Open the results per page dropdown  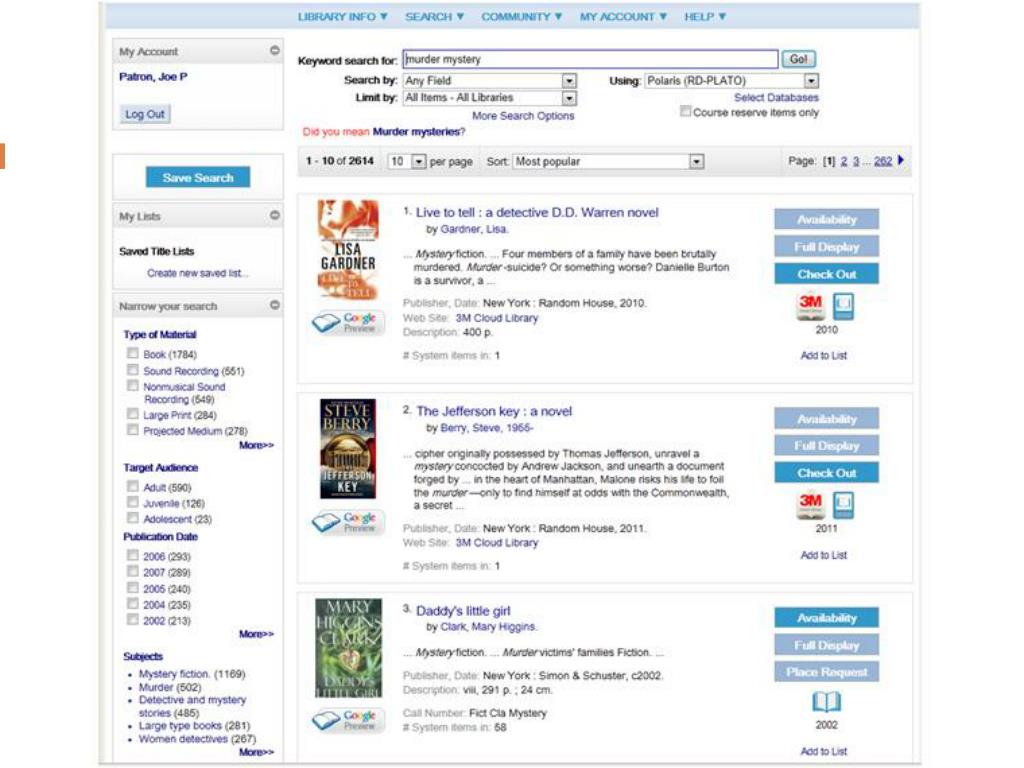coord(418,162)
